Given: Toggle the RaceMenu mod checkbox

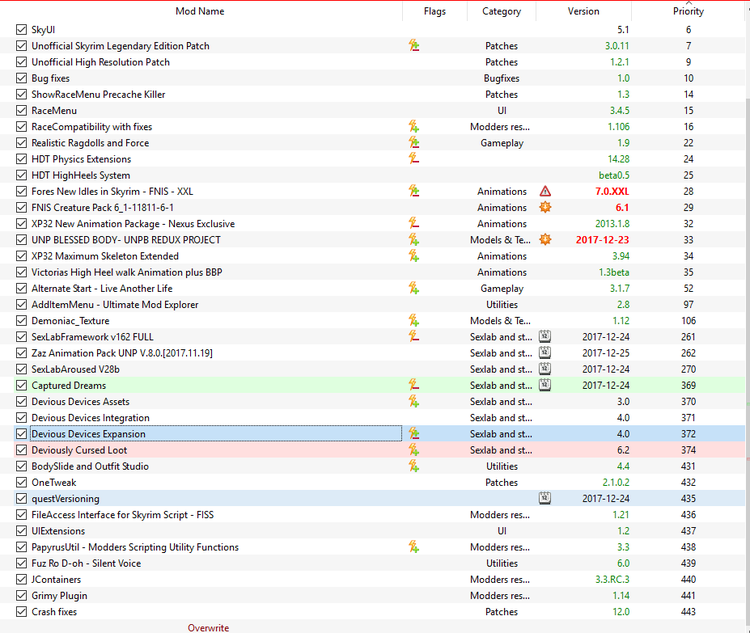Looking at the screenshot, I should [x=21, y=111].
